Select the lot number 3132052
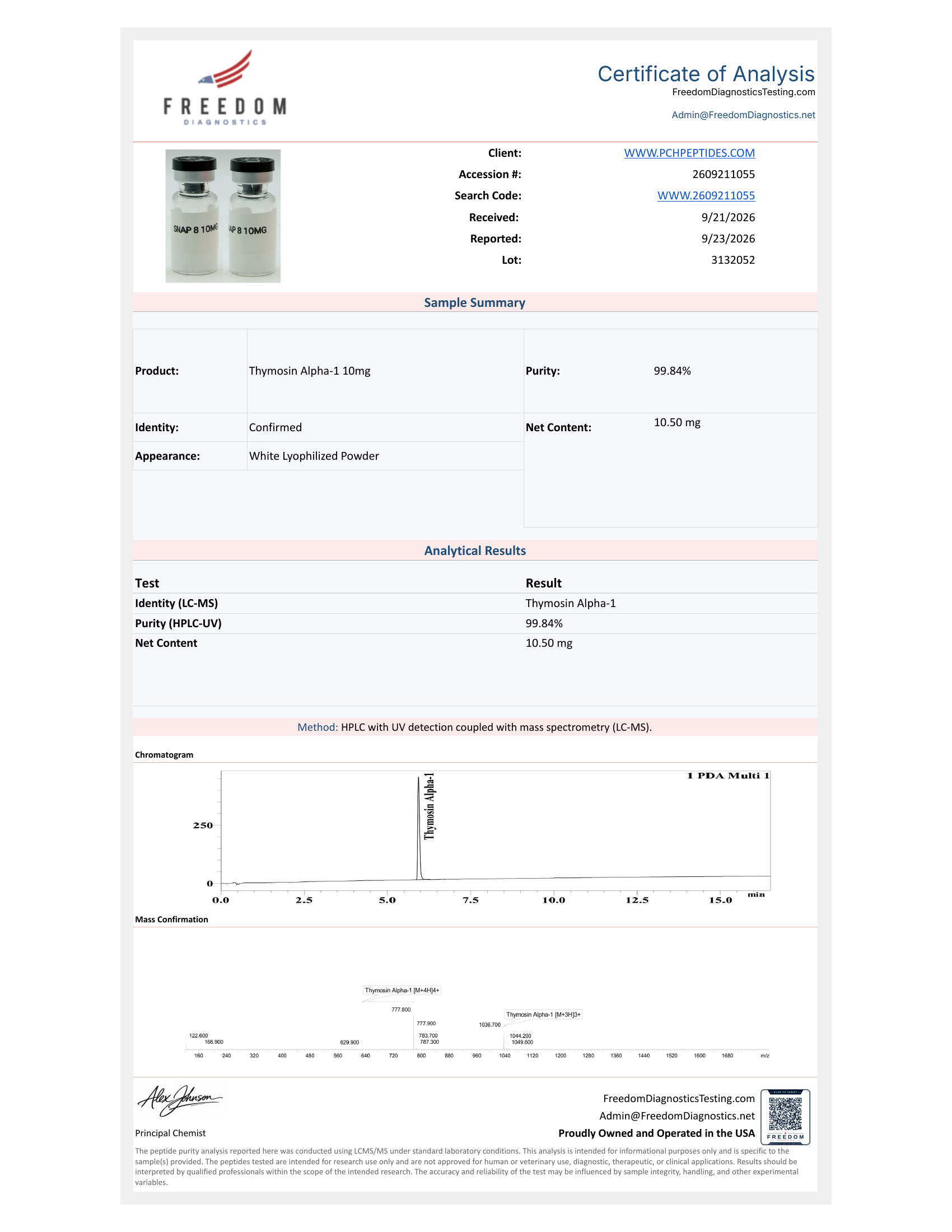 tap(732, 260)
